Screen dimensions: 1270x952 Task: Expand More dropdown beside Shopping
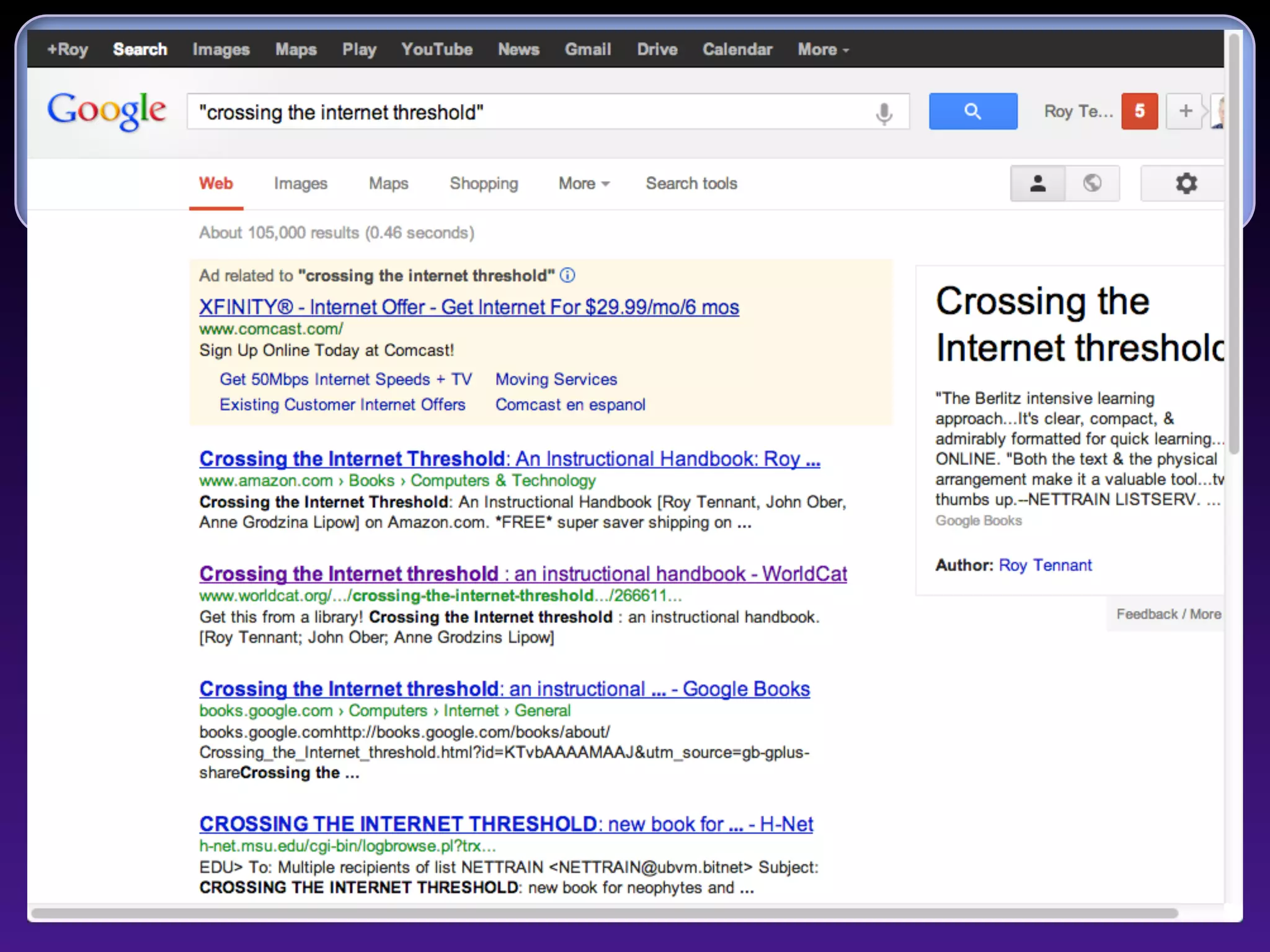584,184
